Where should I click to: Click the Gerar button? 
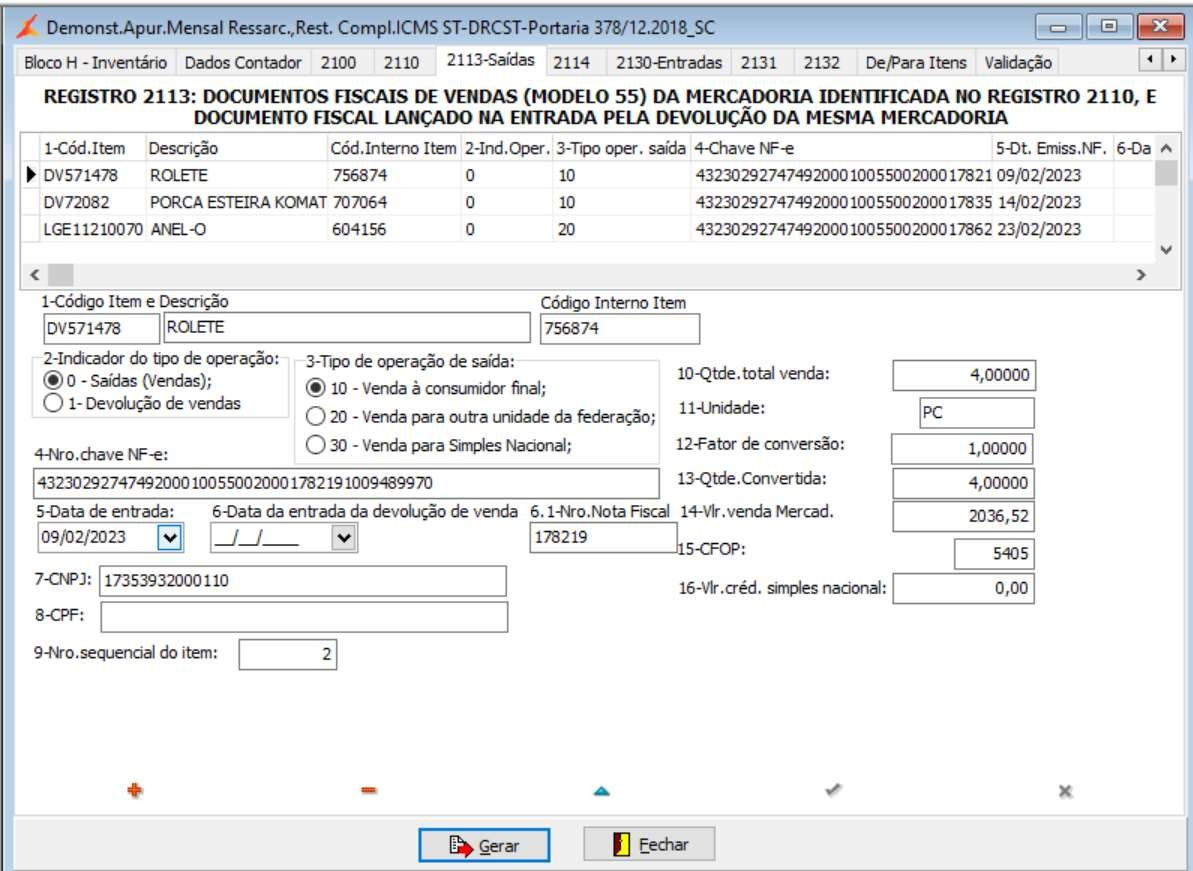[484, 845]
